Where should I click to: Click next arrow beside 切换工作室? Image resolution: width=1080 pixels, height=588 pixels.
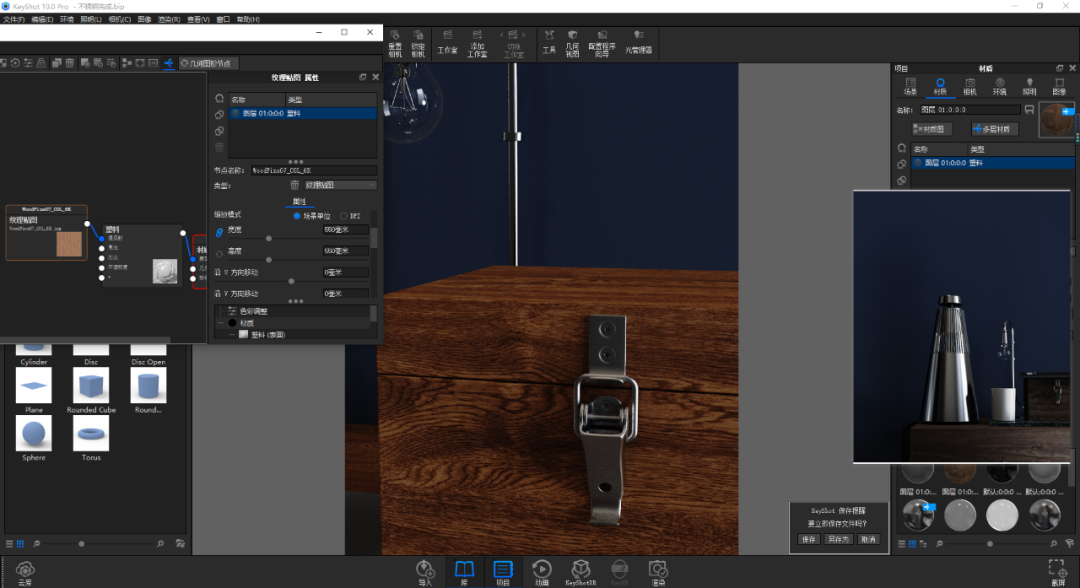523,34
